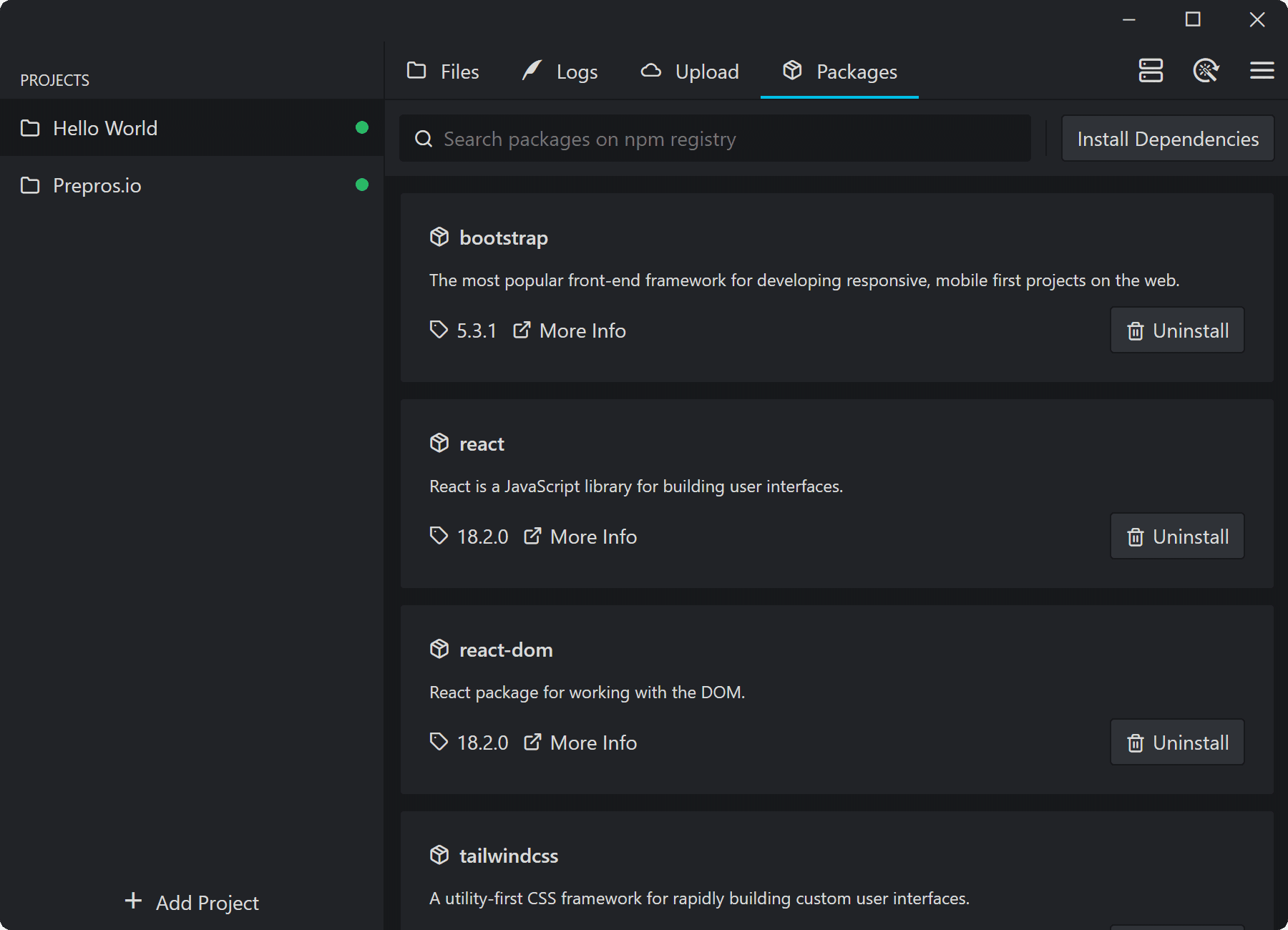The image size is (1288, 930).
Task: Select the Prepros.io project
Action: point(97,185)
